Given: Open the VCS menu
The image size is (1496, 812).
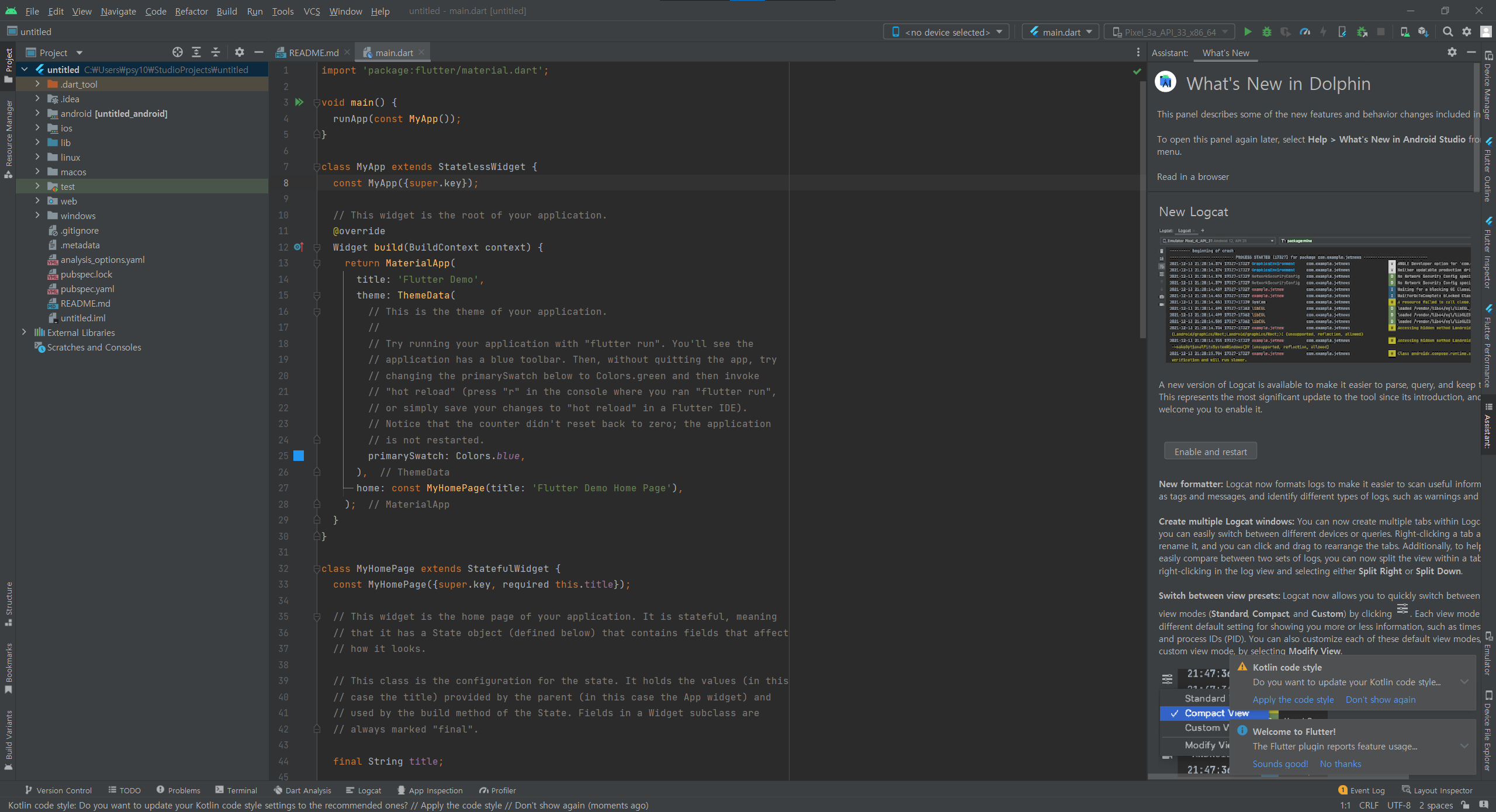Looking at the screenshot, I should pos(311,11).
